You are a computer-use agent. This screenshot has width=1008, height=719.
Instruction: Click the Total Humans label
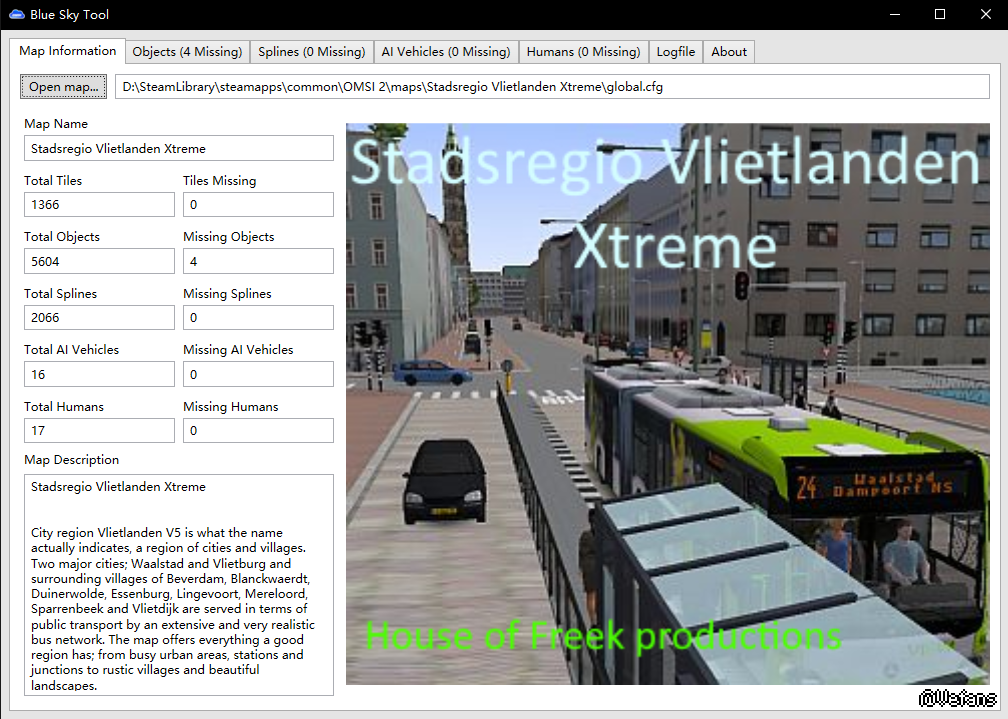coord(64,406)
